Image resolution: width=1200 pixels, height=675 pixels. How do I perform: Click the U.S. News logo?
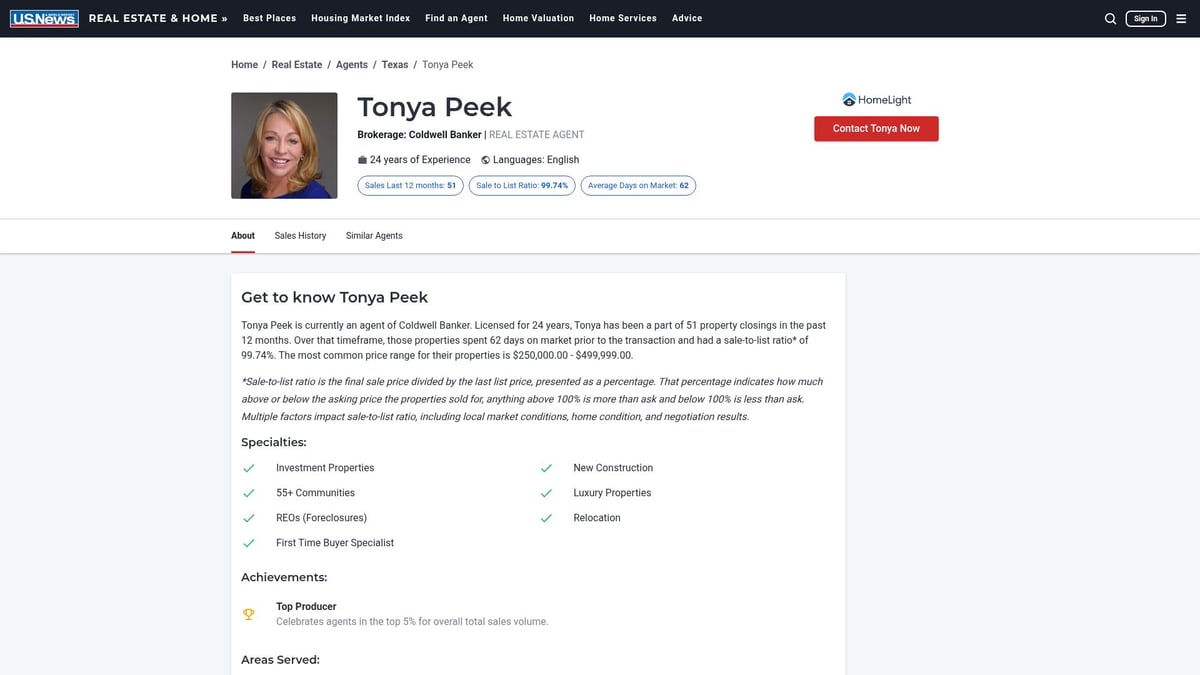[x=44, y=17]
